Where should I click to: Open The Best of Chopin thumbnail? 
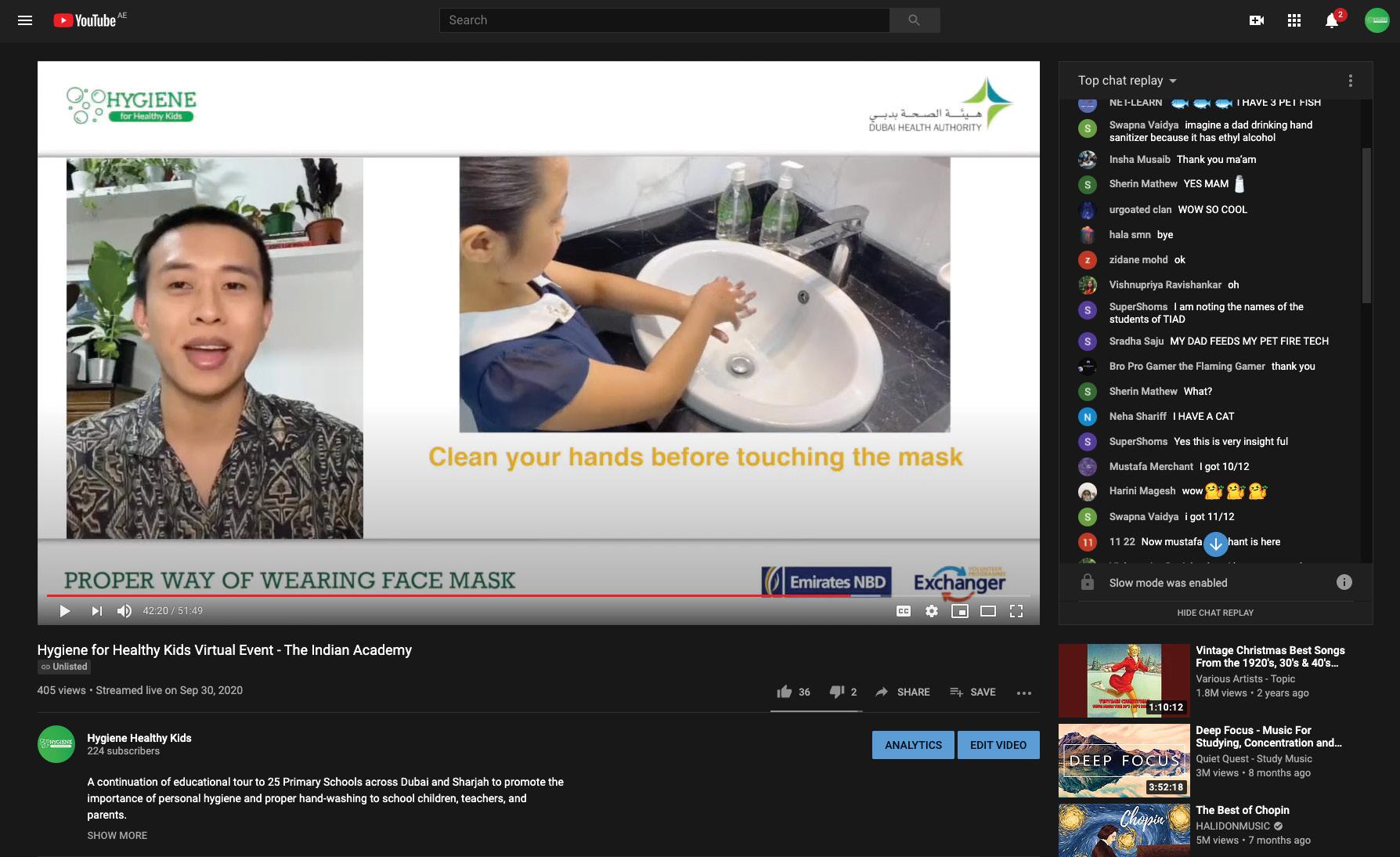tap(1124, 830)
